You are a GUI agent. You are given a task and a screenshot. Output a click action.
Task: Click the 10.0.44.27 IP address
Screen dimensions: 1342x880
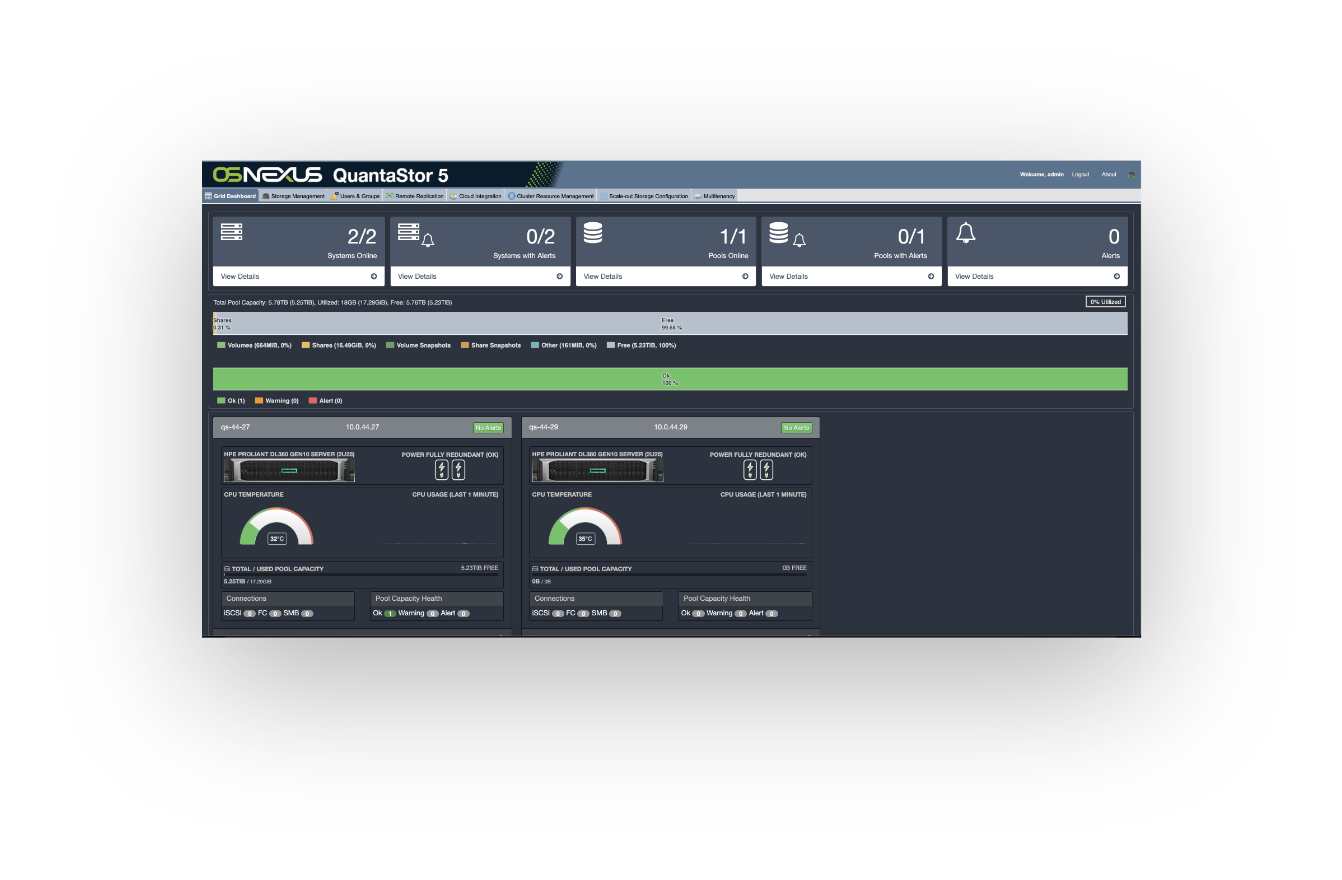coord(362,427)
